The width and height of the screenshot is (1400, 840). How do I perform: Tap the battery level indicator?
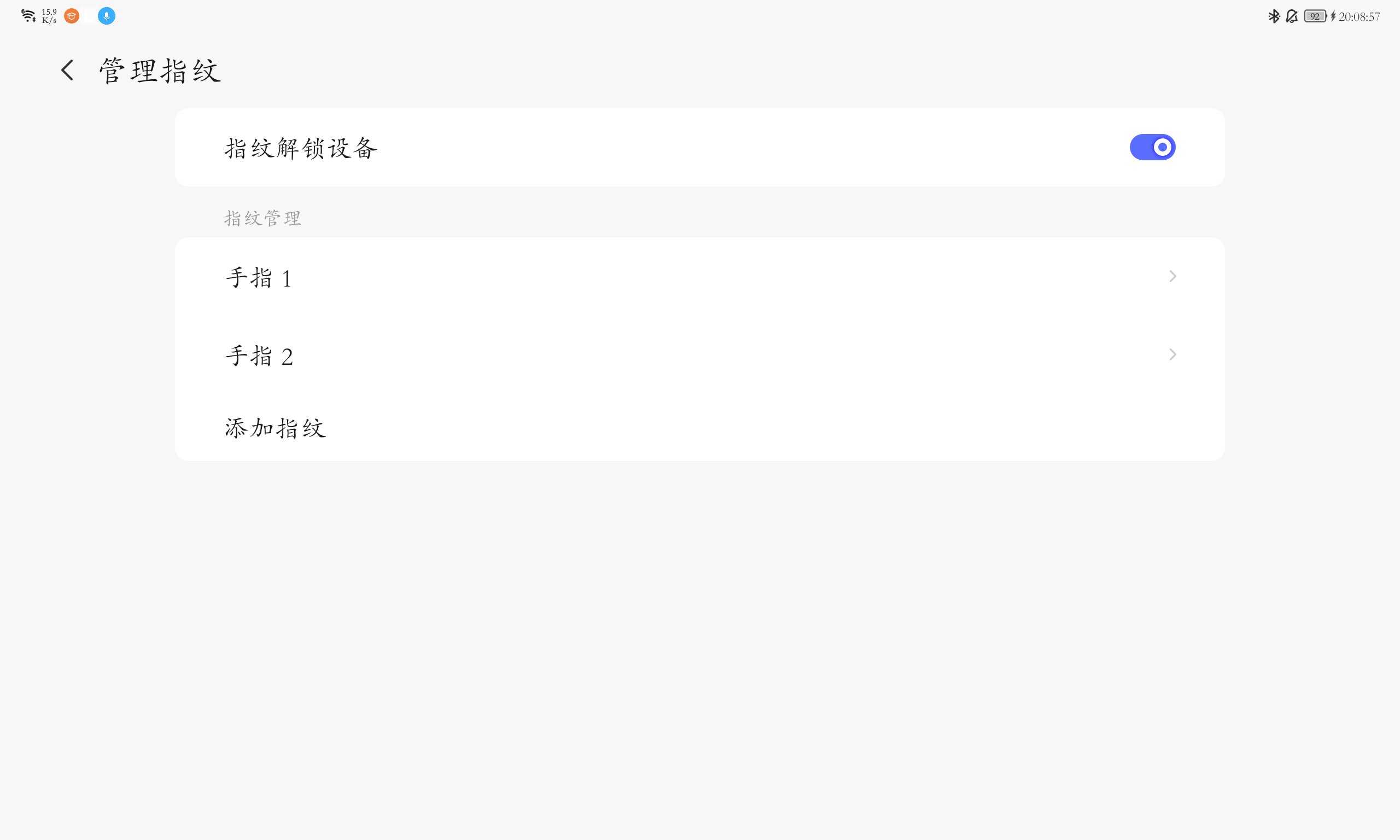coord(1315,16)
